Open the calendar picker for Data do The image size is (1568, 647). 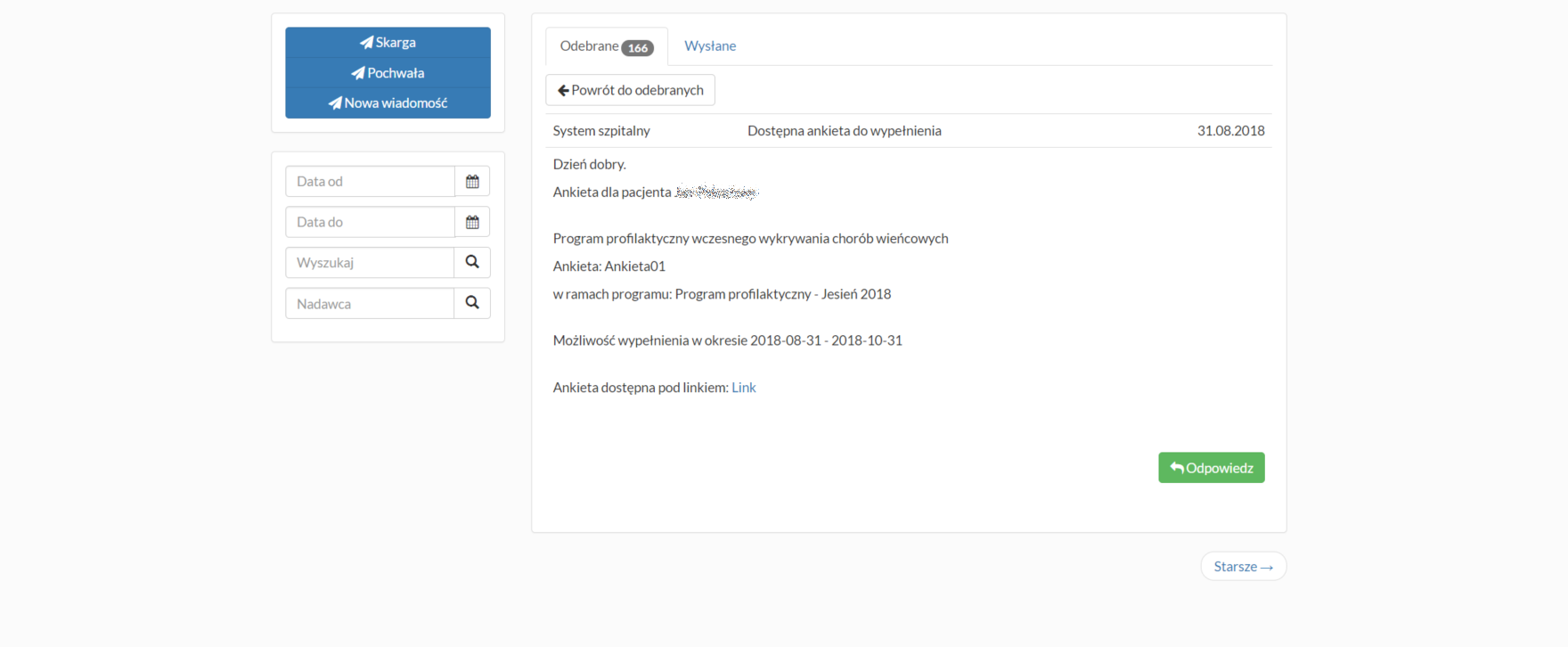pyautogui.click(x=472, y=222)
